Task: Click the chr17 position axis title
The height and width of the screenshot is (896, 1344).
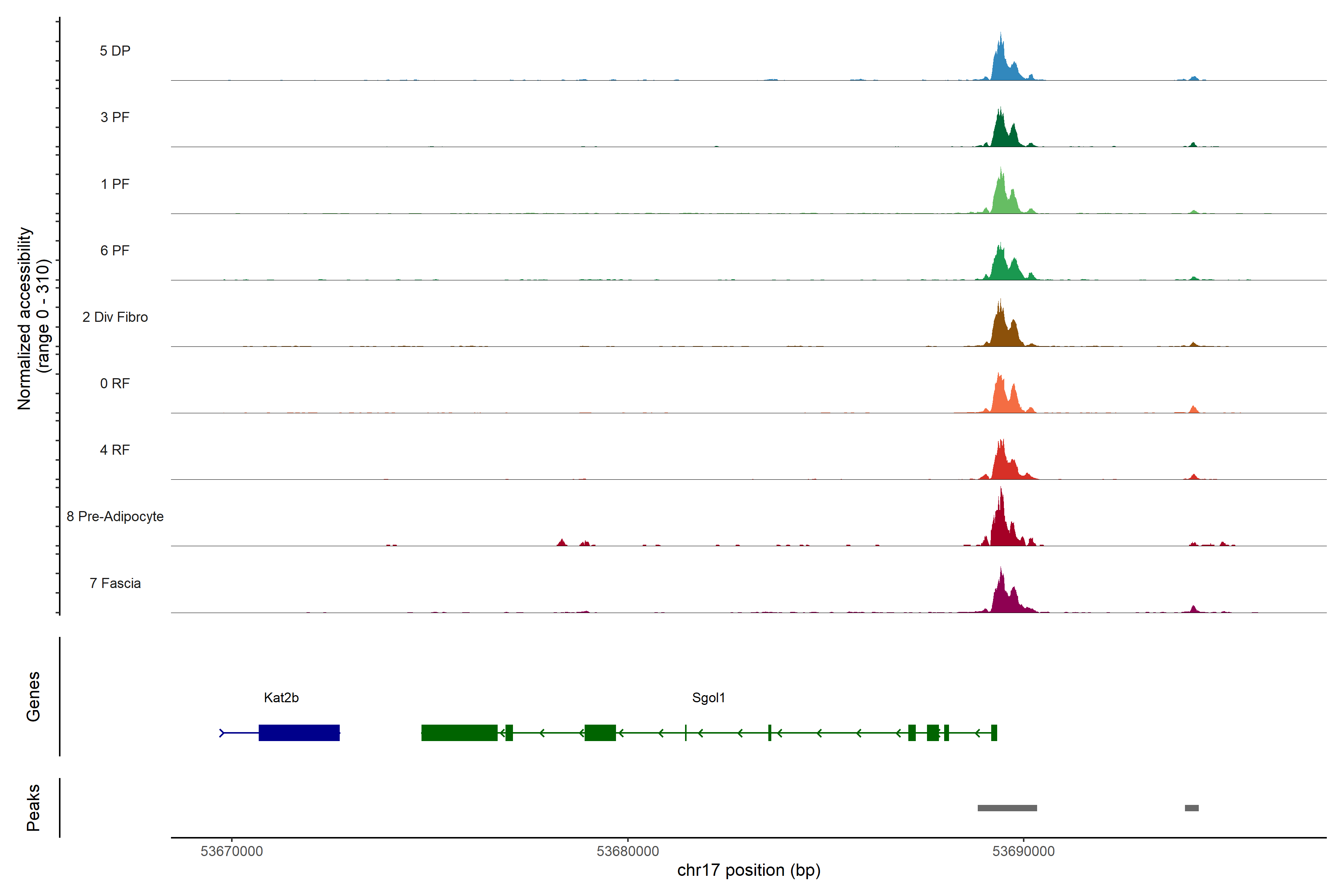Action: tap(749, 870)
